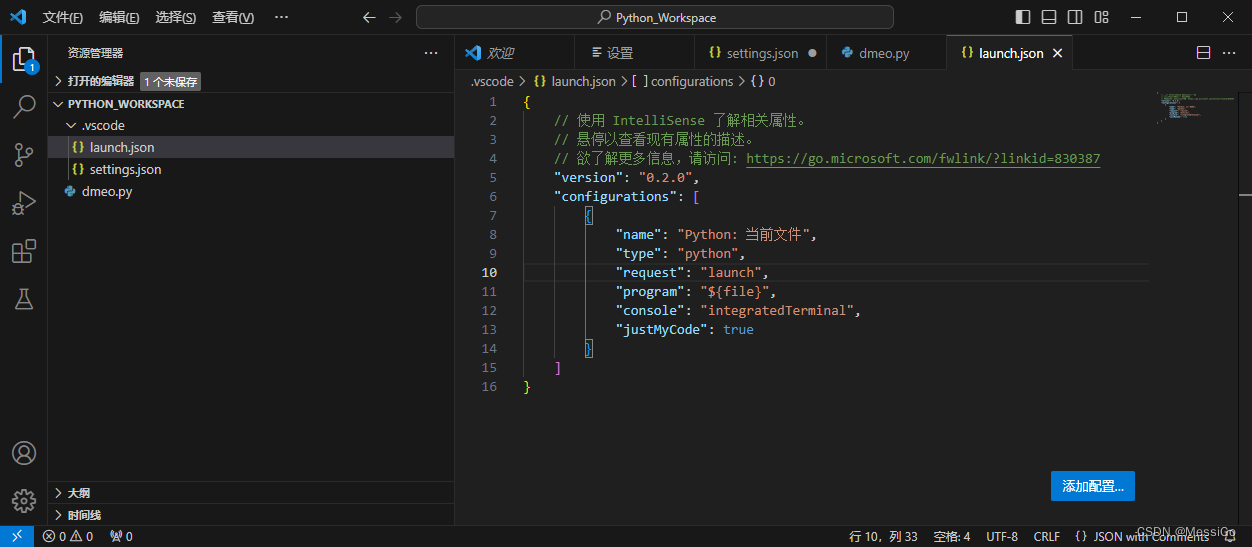Click the "0.2.0" version value
The image size is (1252, 547).
click(665, 177)
